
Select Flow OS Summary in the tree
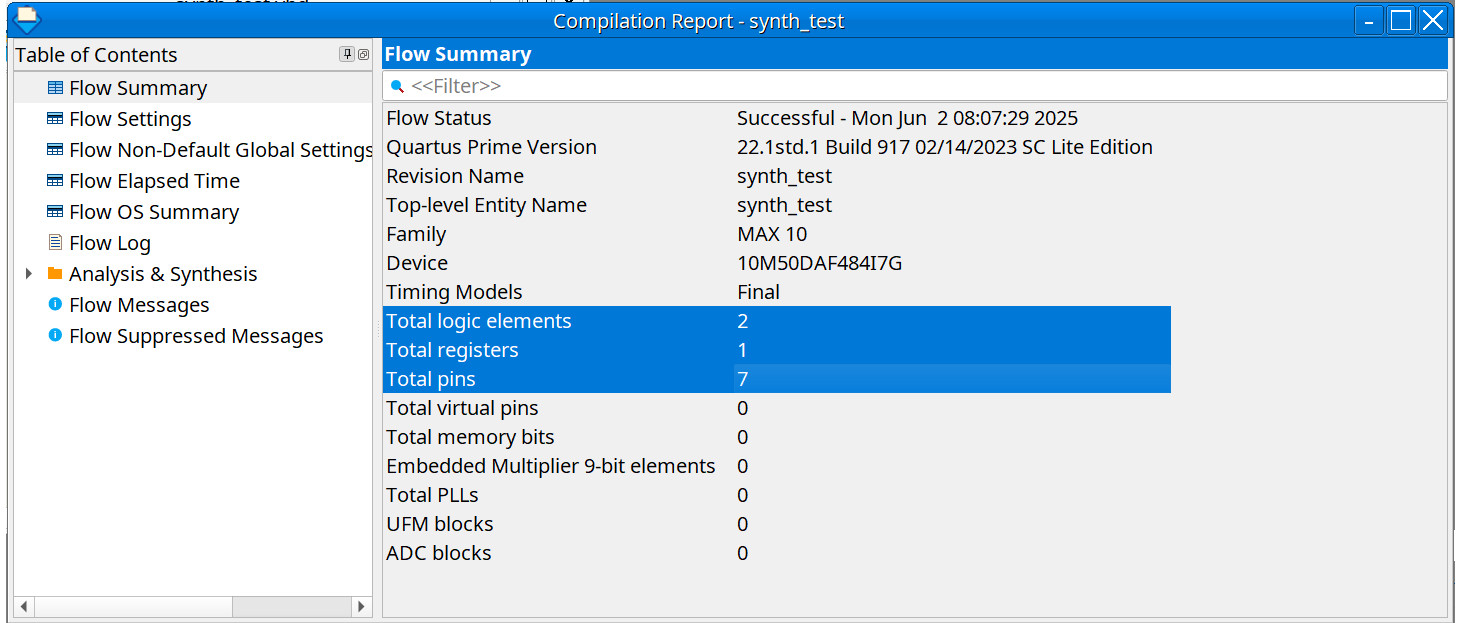[153, 212]
